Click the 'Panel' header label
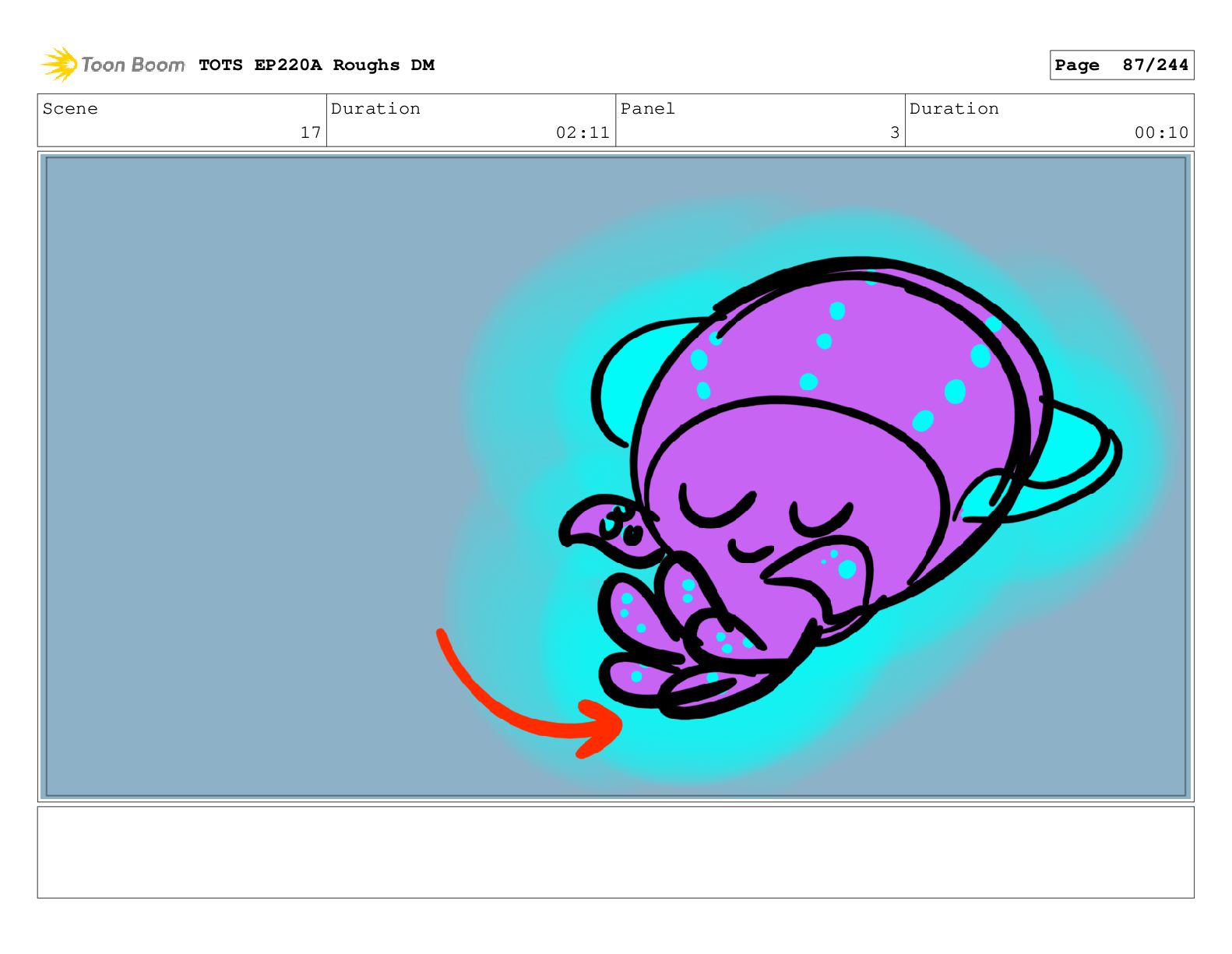1232x954 pixels. tap(648, 109)
